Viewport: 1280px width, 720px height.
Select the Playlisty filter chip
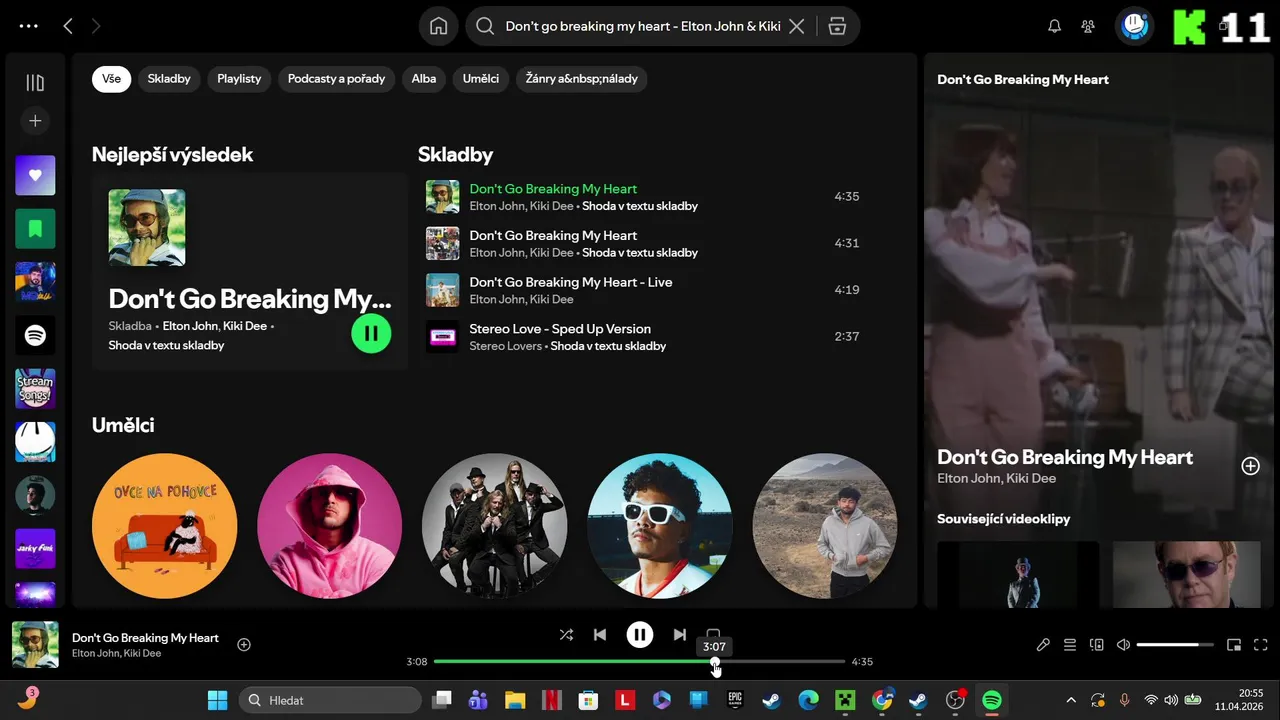tap(239, 79)
